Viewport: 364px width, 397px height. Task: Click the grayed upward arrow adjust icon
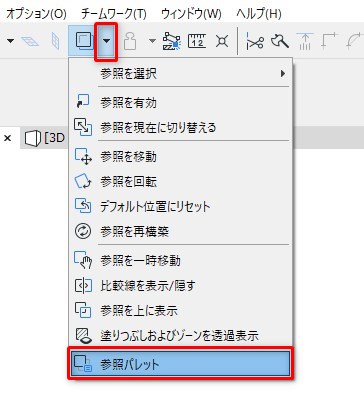(x=305, y=42)
